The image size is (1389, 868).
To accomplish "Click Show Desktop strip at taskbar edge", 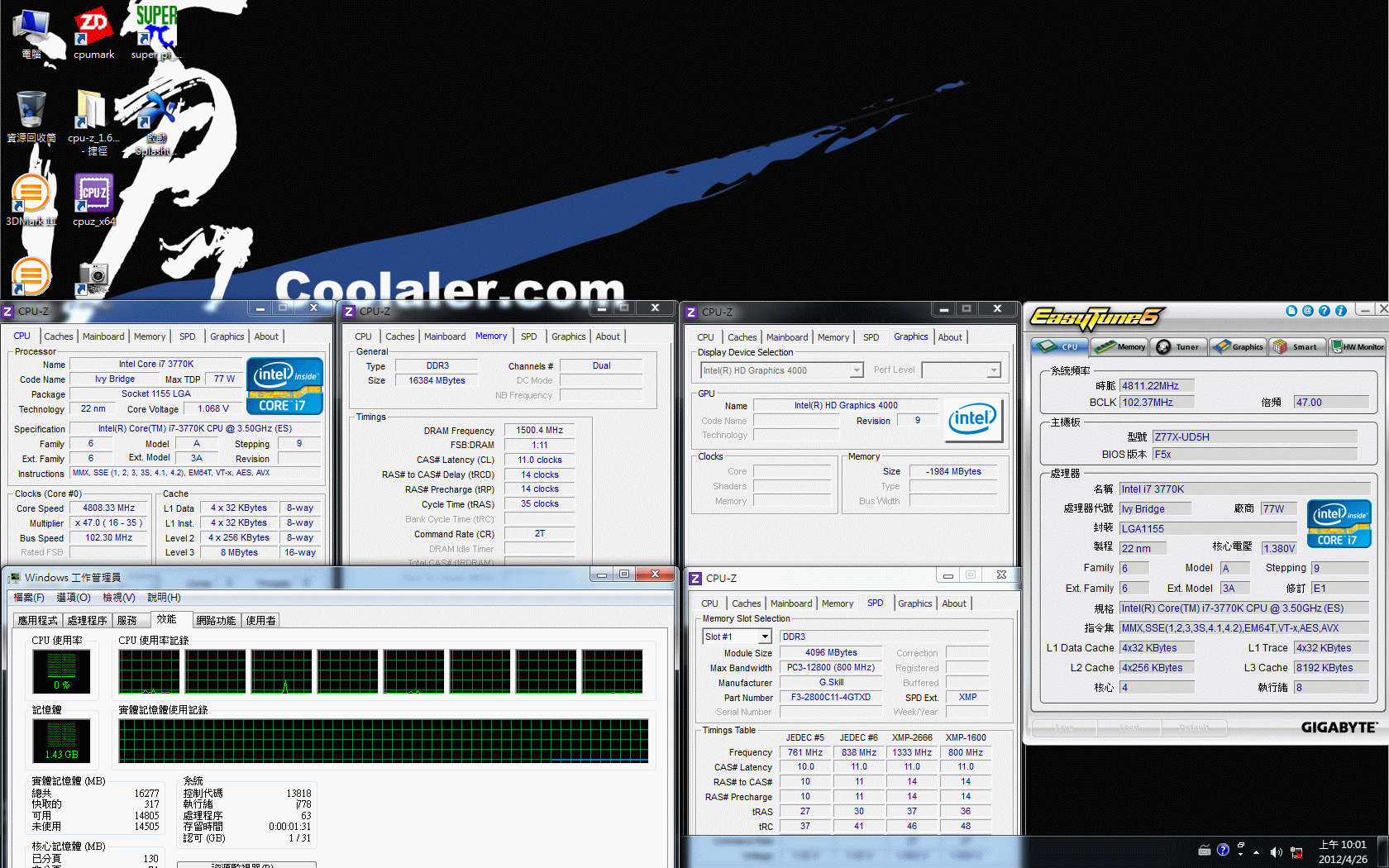I will click(1382, 852).
